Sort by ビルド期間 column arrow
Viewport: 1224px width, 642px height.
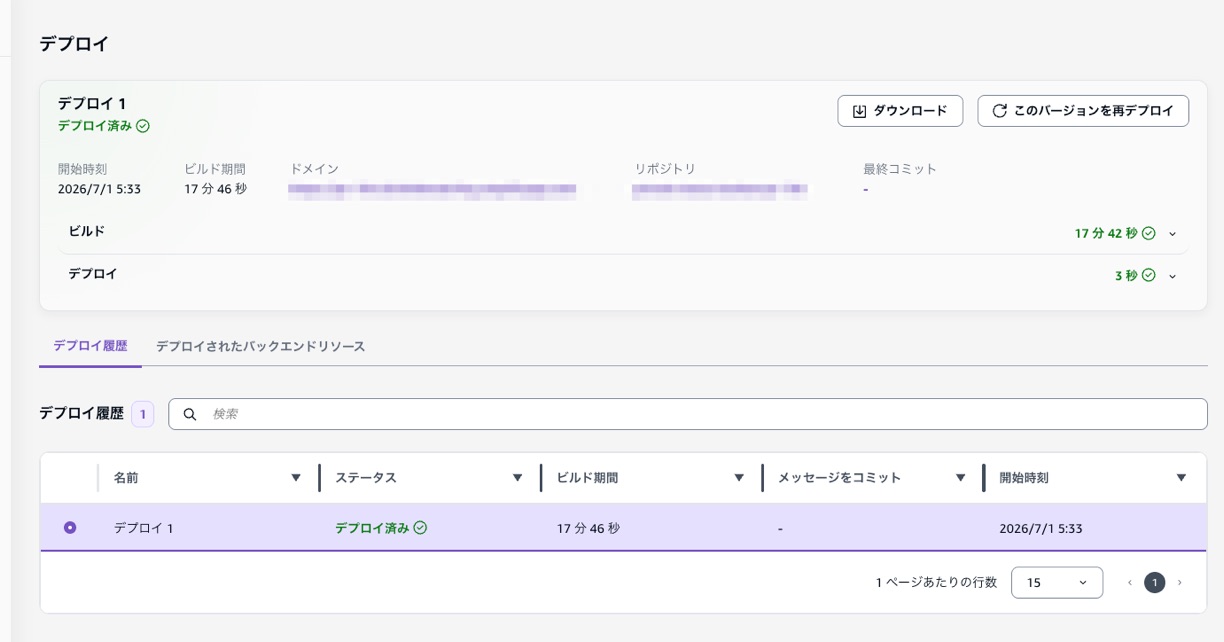click(x=739, y=478)
